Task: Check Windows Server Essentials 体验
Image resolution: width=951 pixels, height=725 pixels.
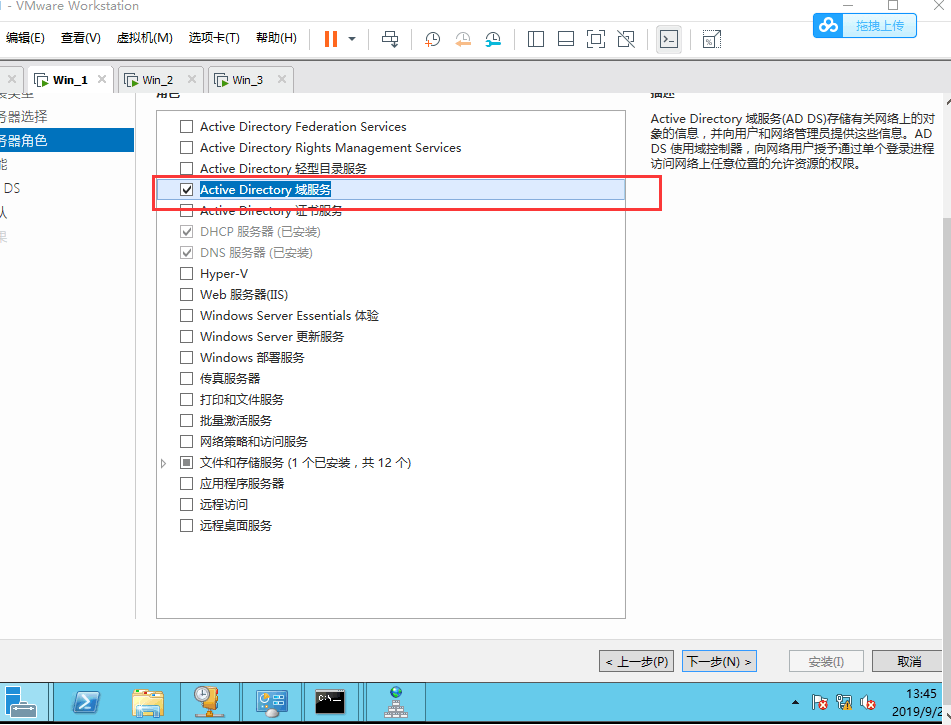Action: pos(187,315)
